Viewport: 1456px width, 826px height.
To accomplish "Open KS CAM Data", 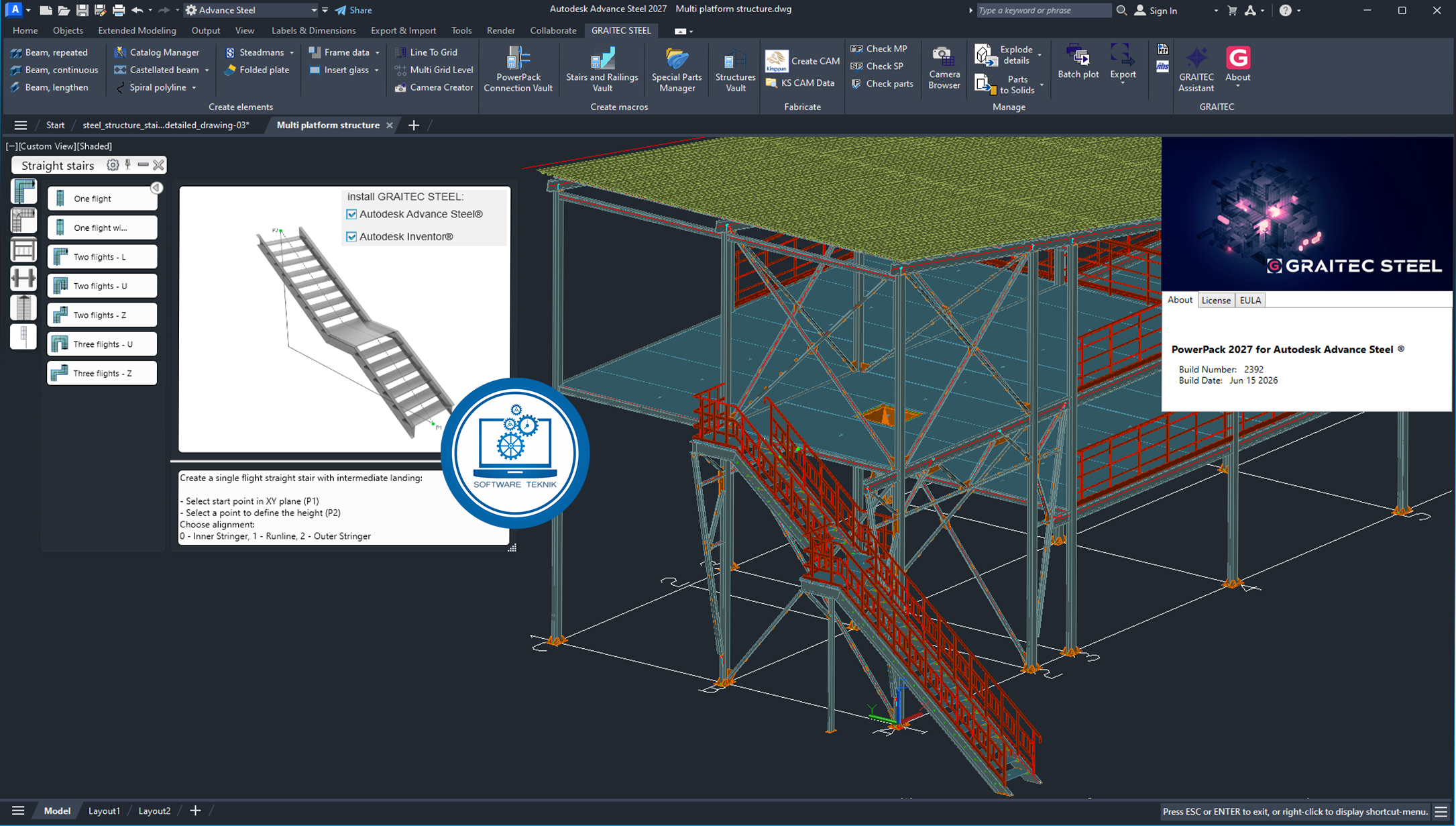I will (800, 83).
